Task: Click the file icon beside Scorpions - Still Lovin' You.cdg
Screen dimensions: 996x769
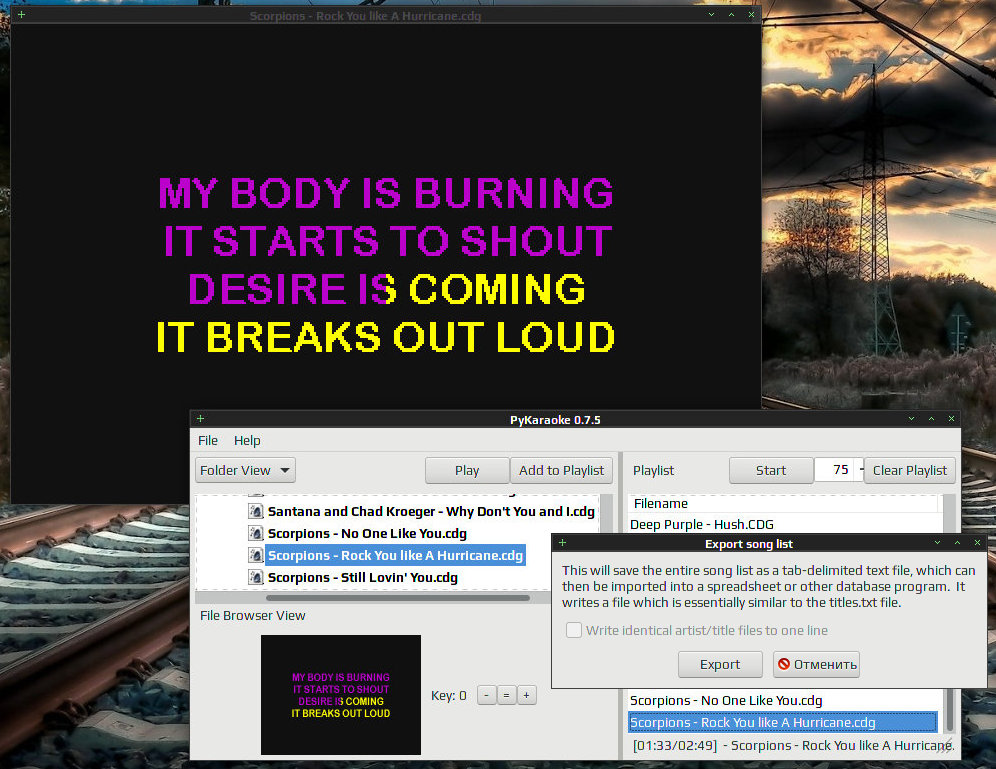Action: (255, 577)
